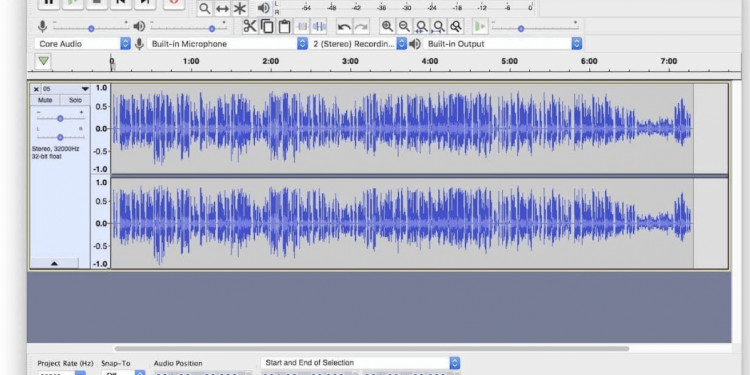Select the Zoom tool magnifier
This screenshot has width=750, height=375.
[205, 8]
